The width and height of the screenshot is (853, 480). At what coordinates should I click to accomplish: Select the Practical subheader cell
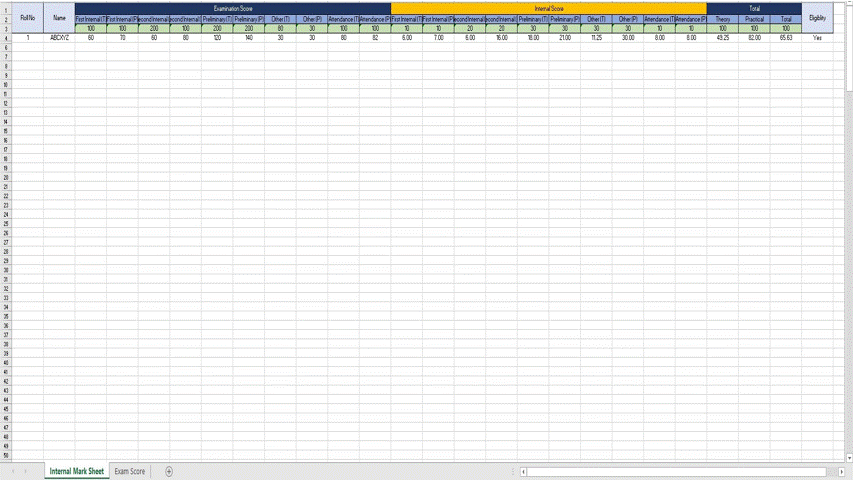pos(754,19)
